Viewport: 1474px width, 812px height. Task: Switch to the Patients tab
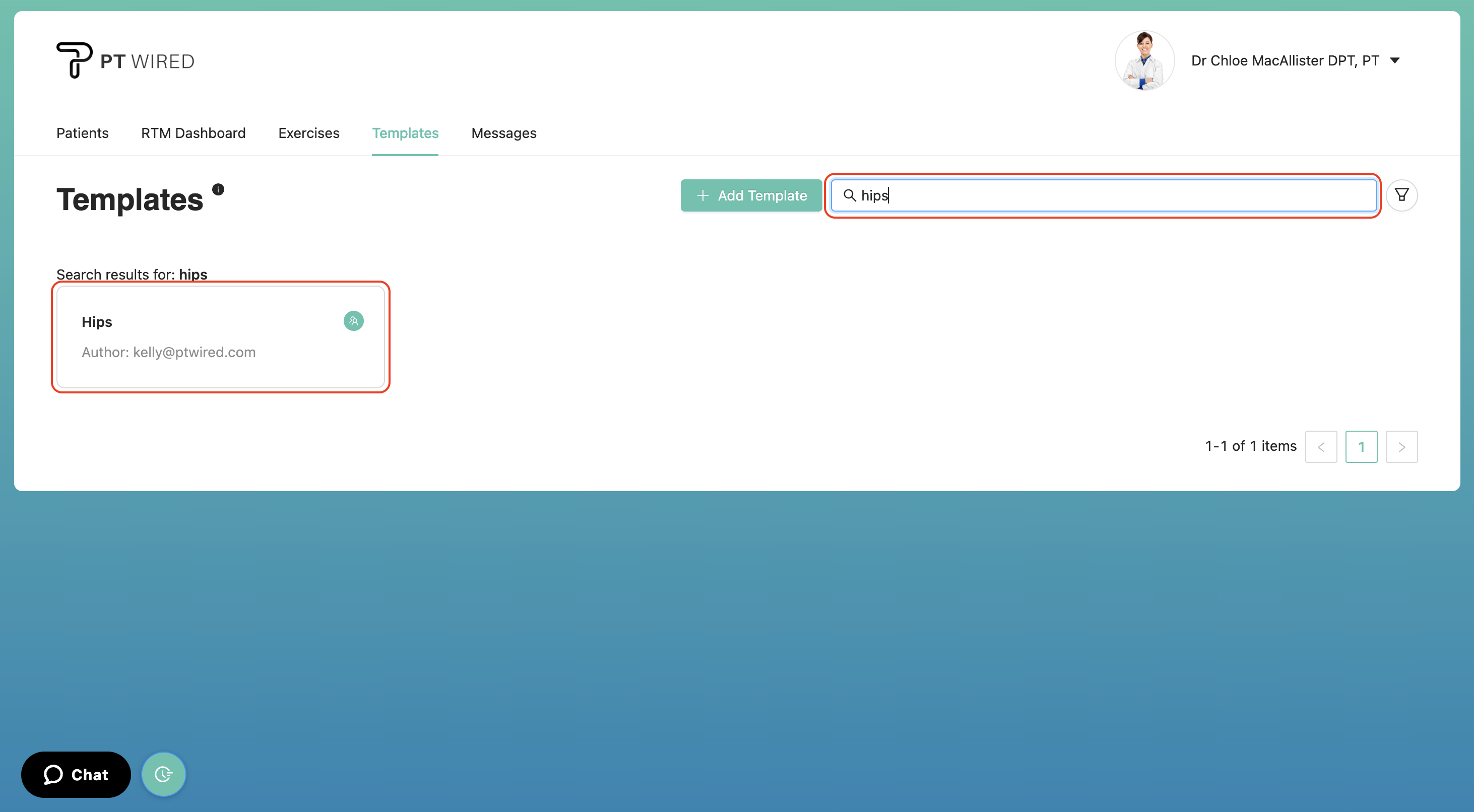[82, 133]
